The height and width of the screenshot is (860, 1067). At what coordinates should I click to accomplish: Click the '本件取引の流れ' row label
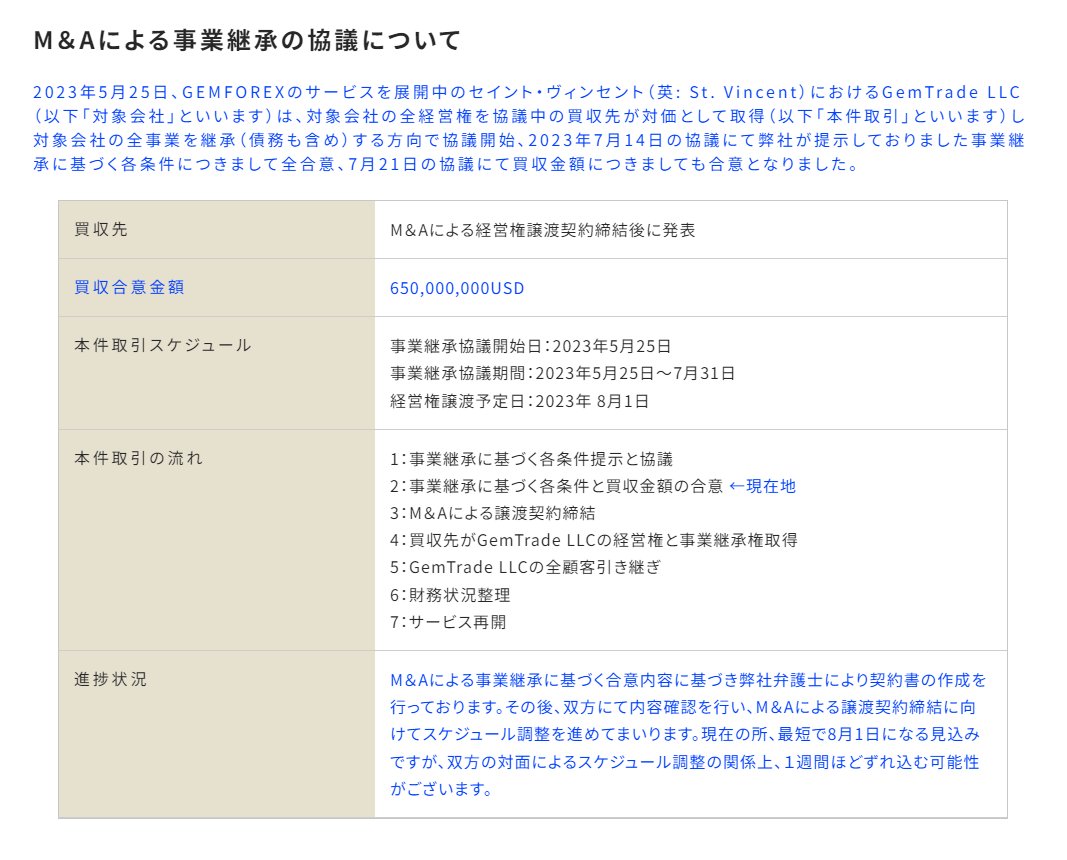[138, 458]
